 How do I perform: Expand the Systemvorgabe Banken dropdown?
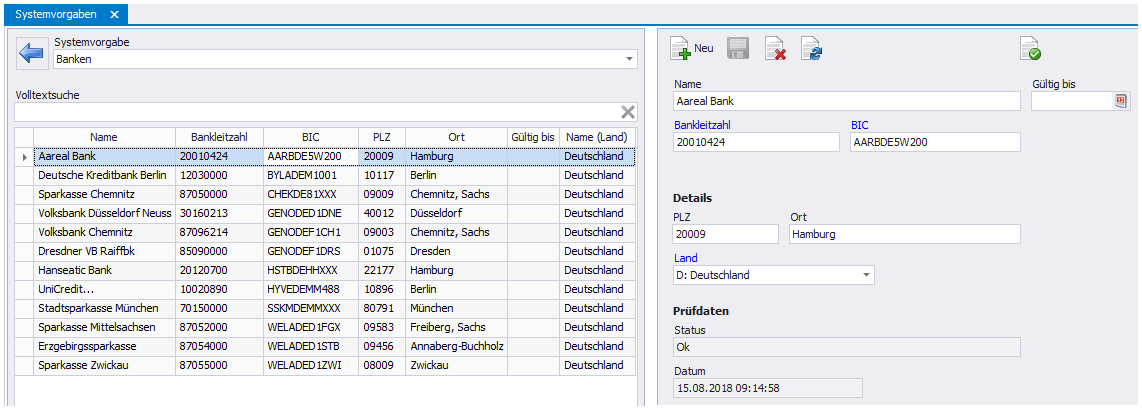pos(629,60)
